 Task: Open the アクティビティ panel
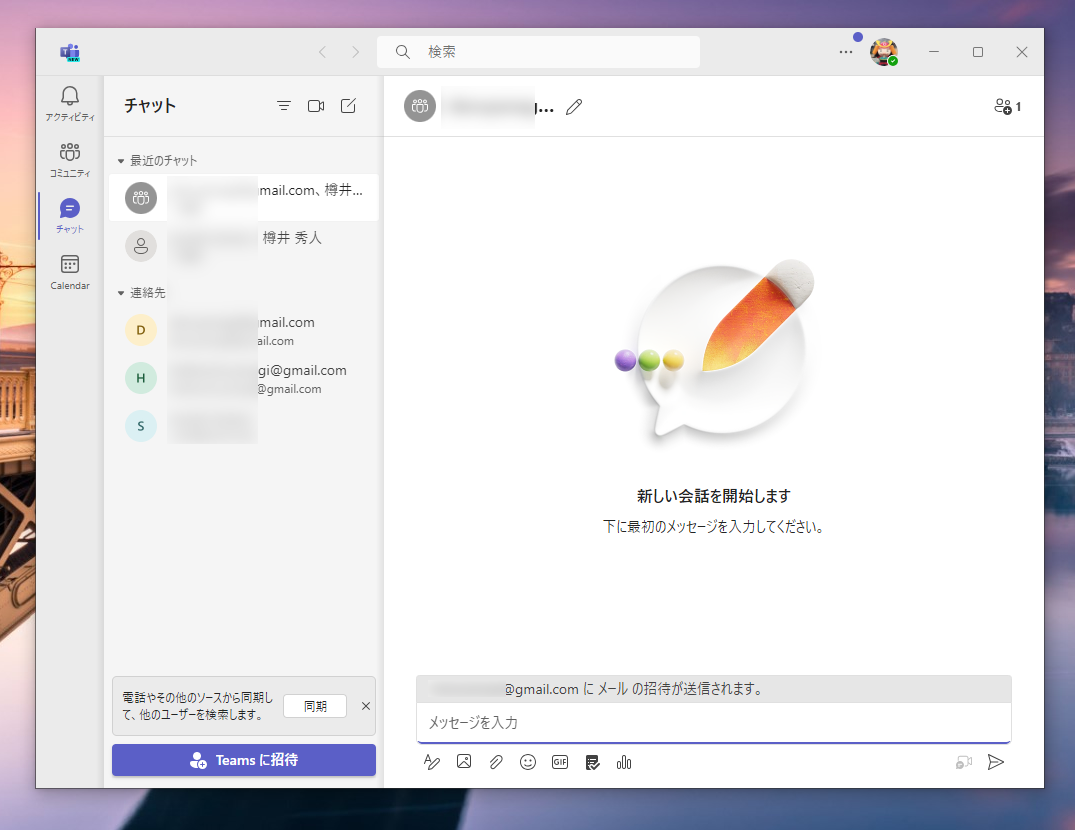pyautogui.click(x=69, y=103)
